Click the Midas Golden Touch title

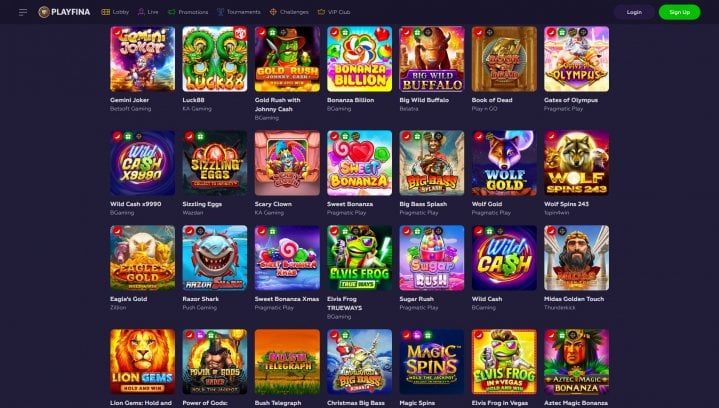pos(574,299)
